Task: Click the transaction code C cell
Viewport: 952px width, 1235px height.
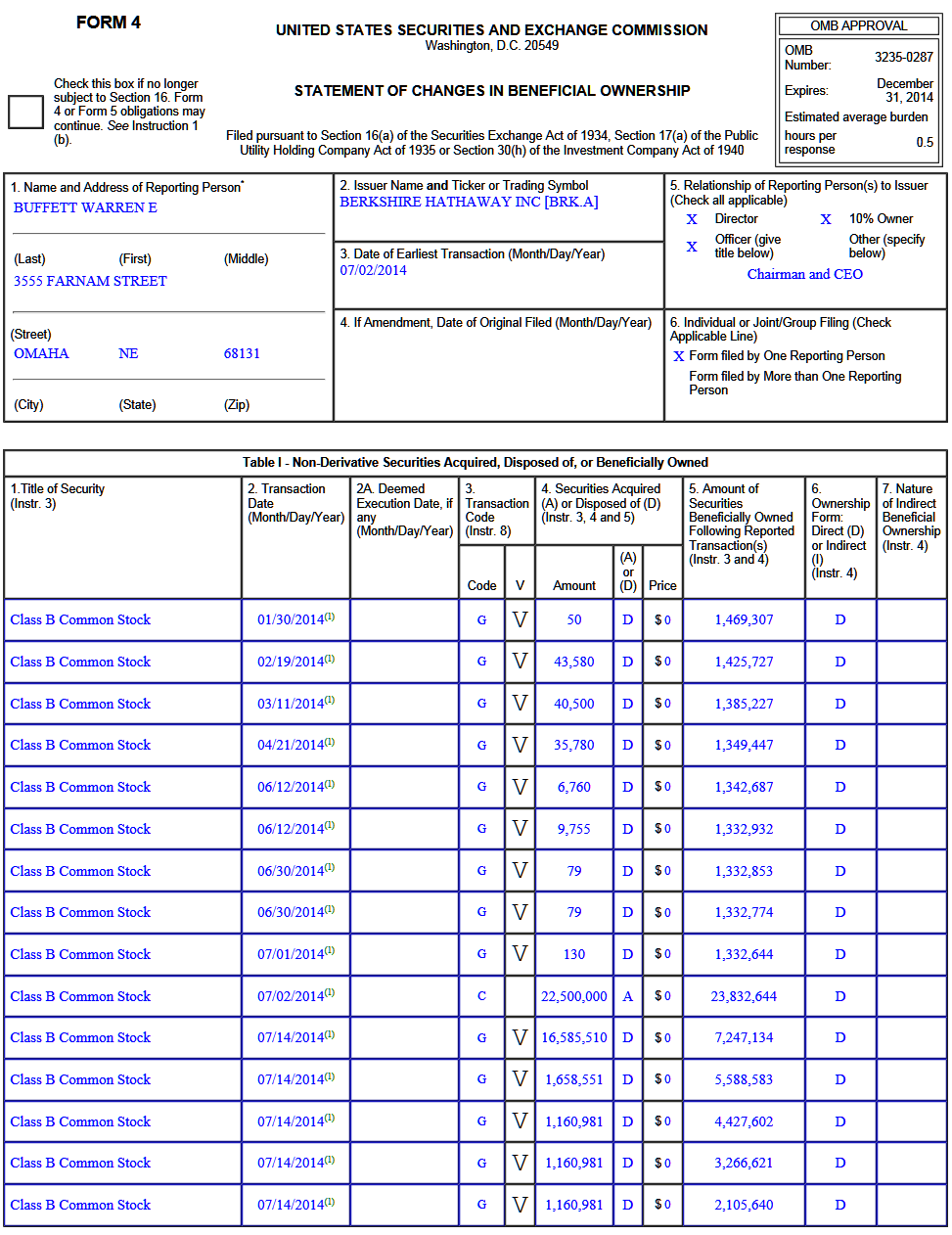Action: click(481, 996)
